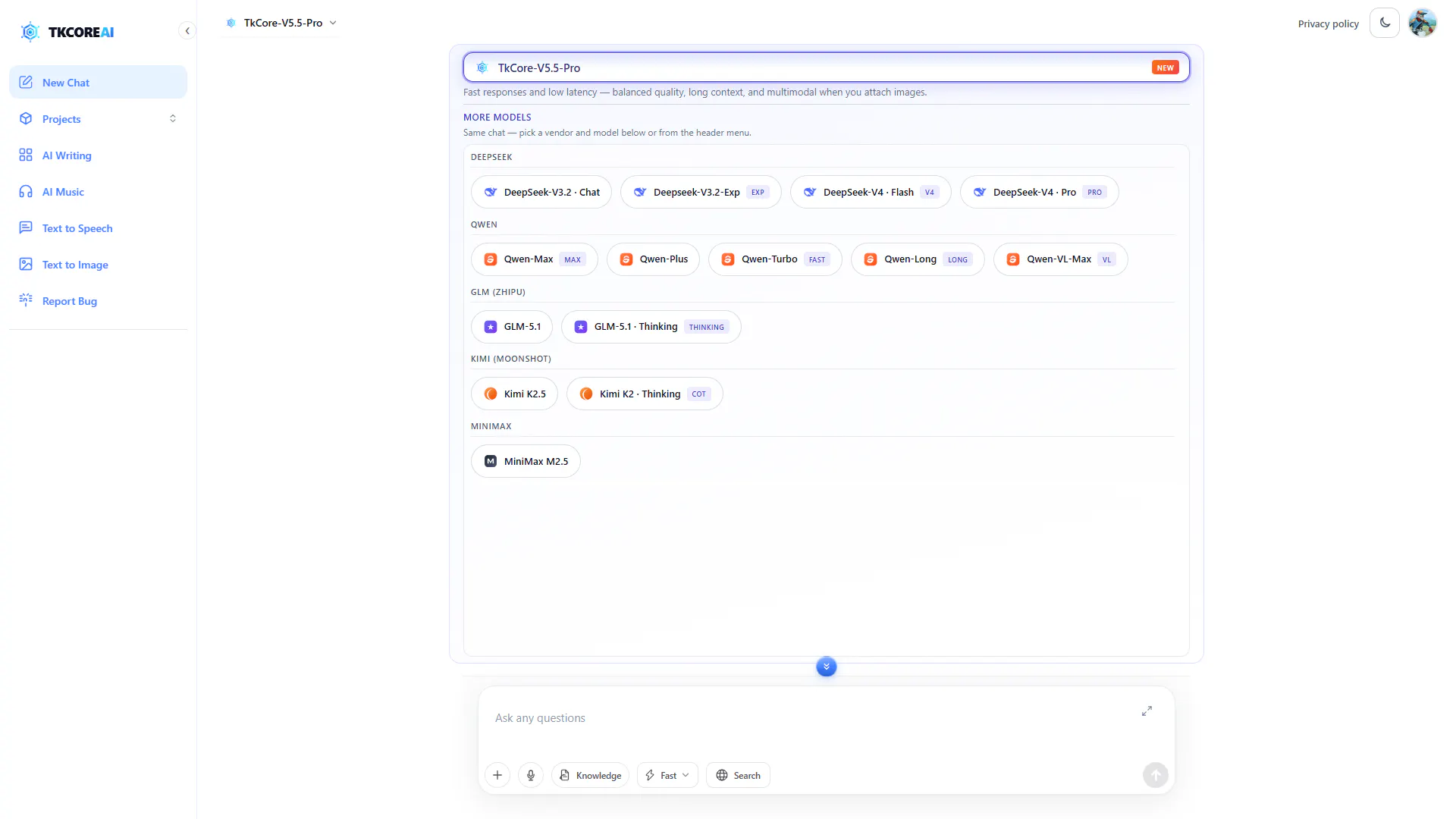Open Report Bug page
This screenshot has height=819, width=1456.
point(98,301)
